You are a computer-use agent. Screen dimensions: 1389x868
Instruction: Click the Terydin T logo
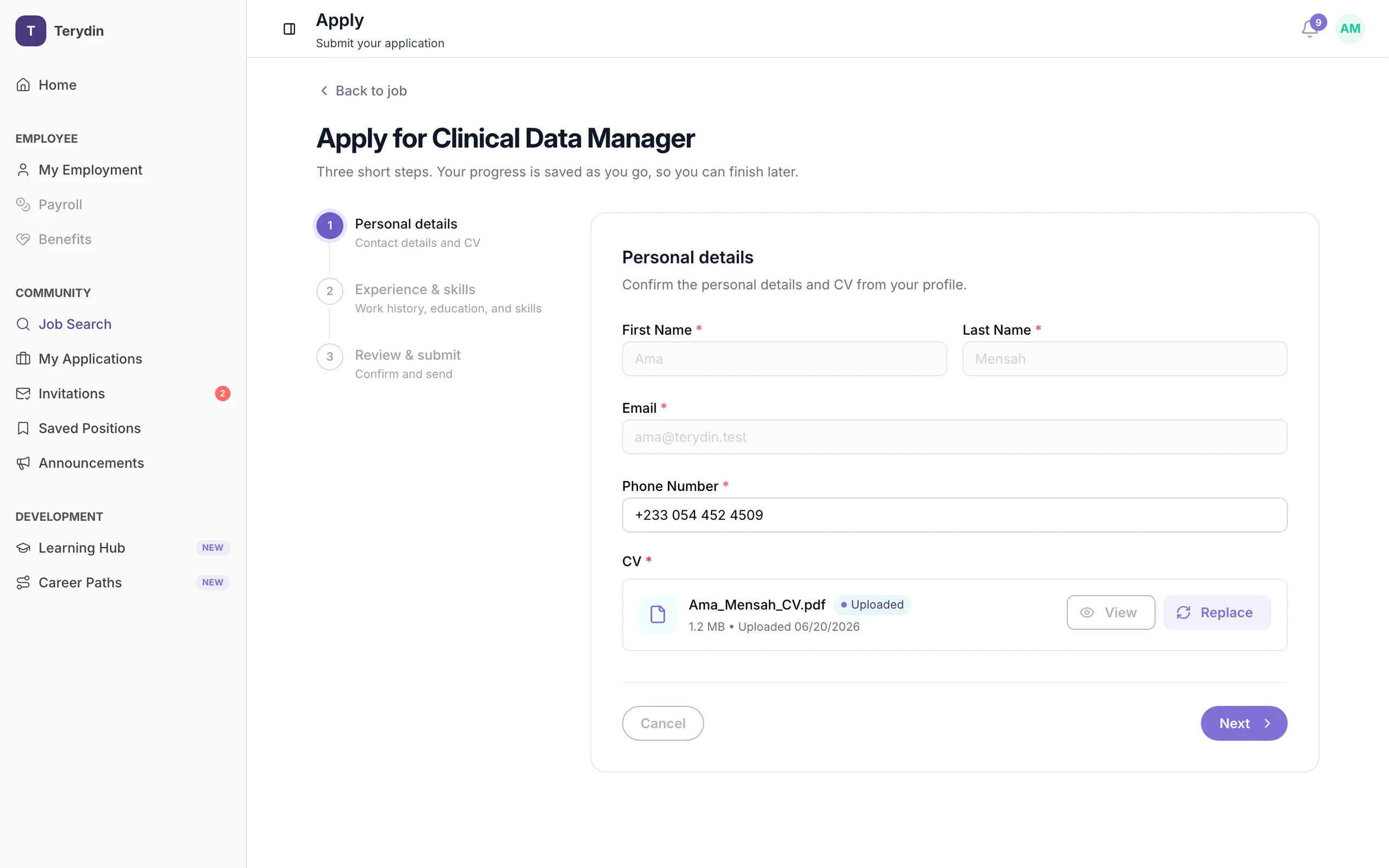(x=30, y=30)
